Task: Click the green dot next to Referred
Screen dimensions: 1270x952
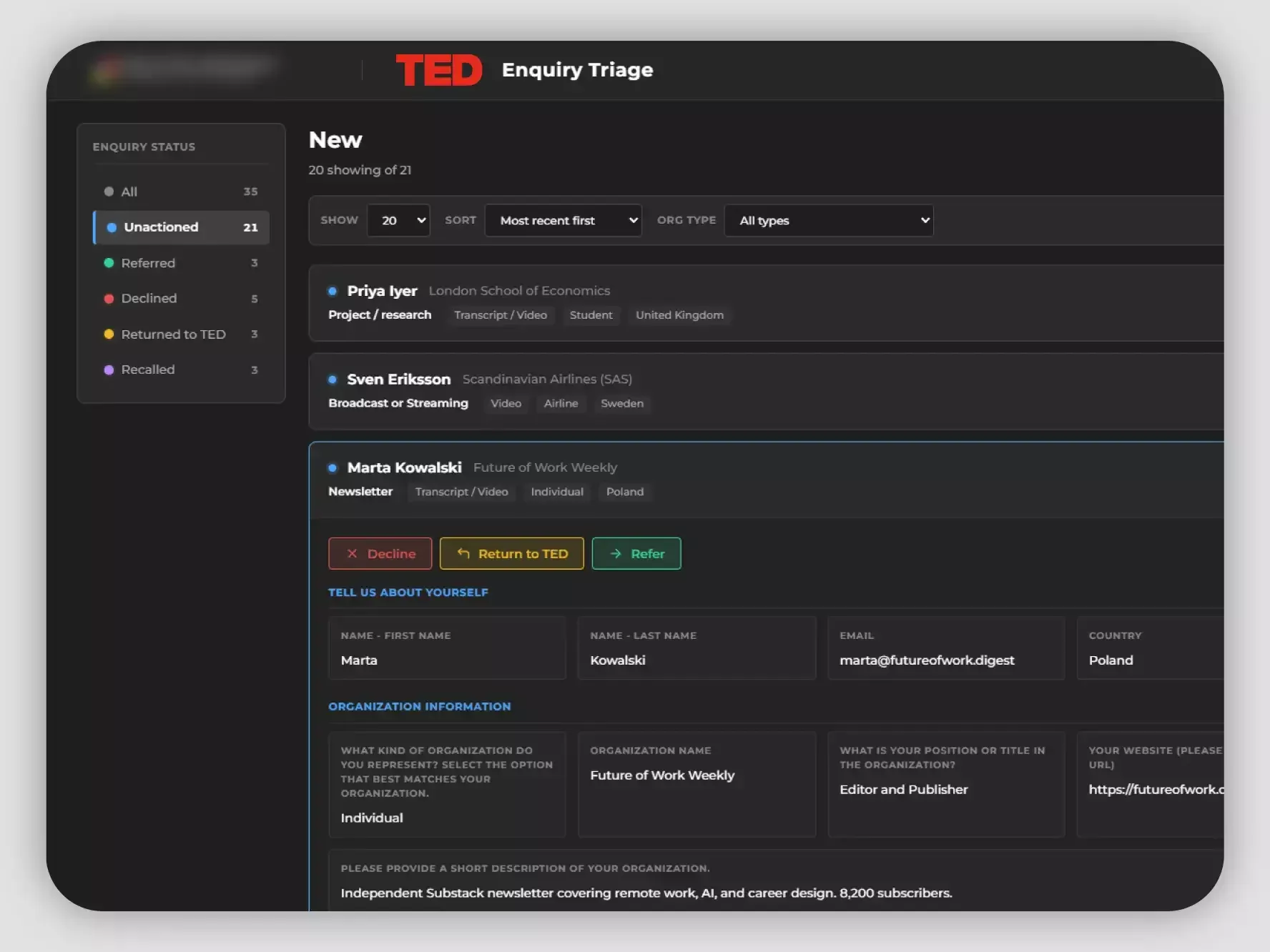Action: tap(109, 263)
